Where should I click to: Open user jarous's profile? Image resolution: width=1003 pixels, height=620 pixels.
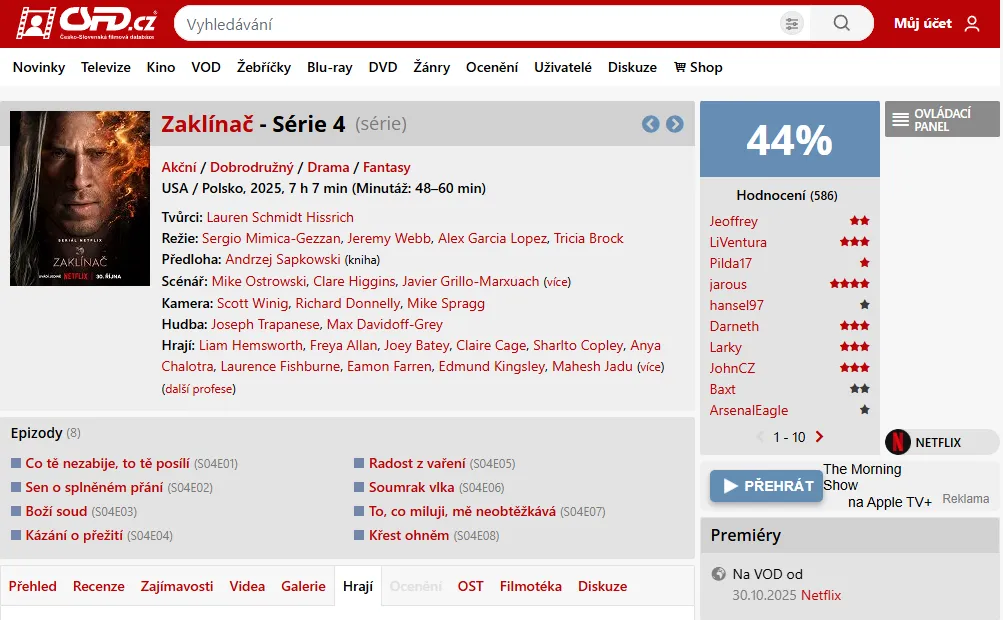tap(728, 285)
